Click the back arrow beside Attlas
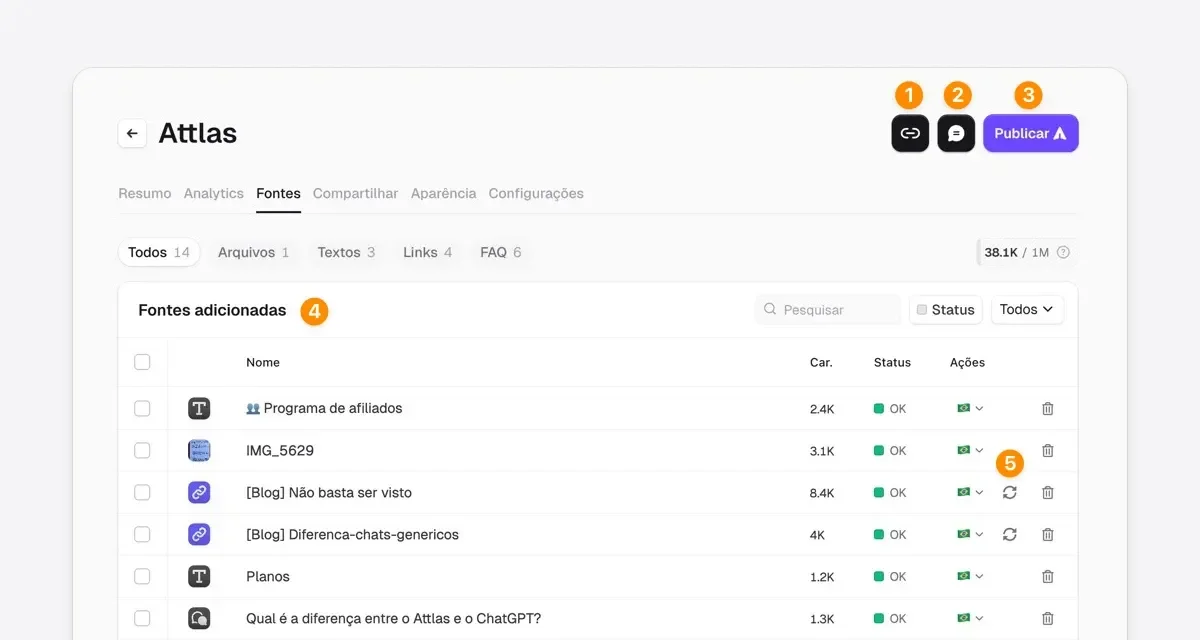The height and width of the screenshot is (640, 1200). [132, 132]
